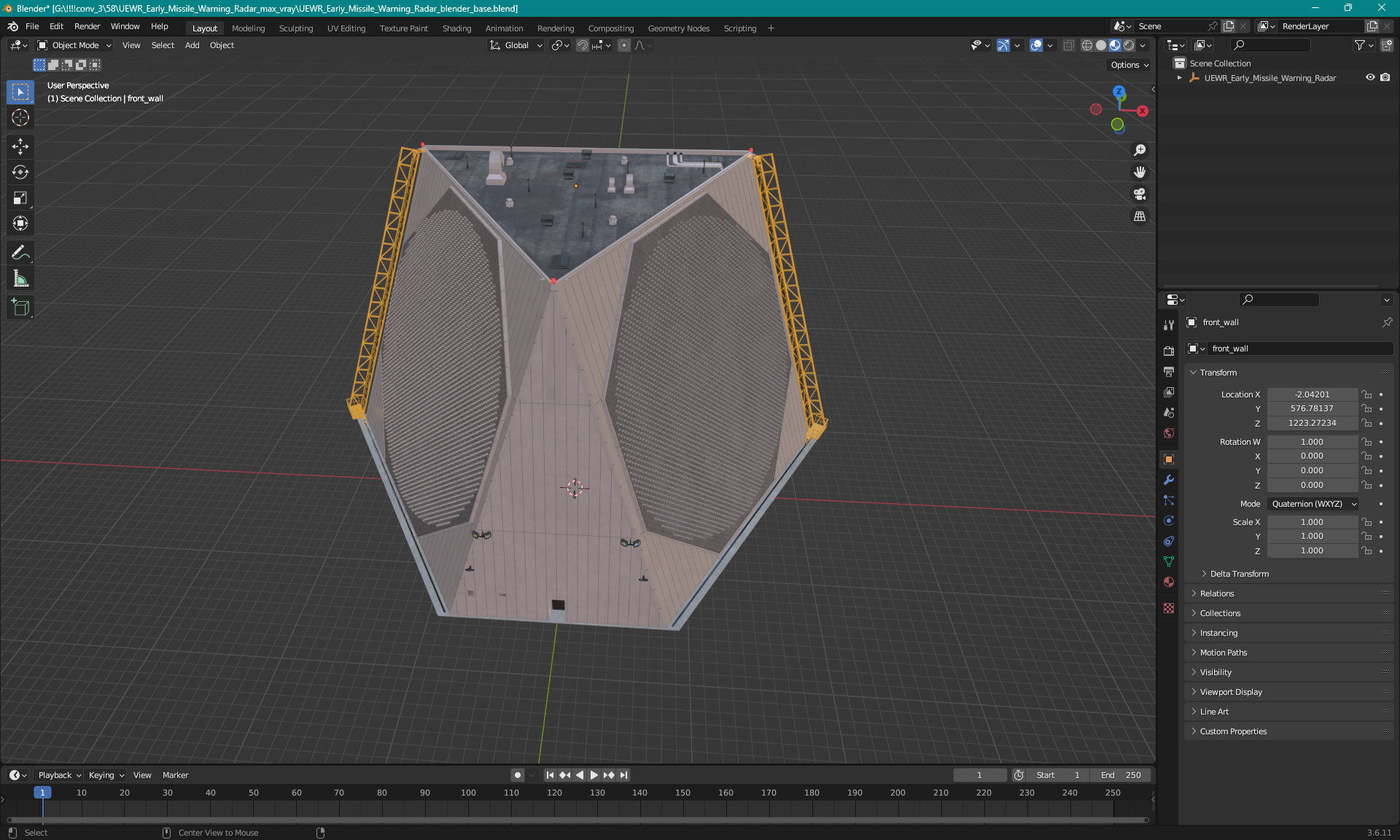The image size is (1400, 840).
Task: Open the Material properties tab
Action: click(1169, 582)
